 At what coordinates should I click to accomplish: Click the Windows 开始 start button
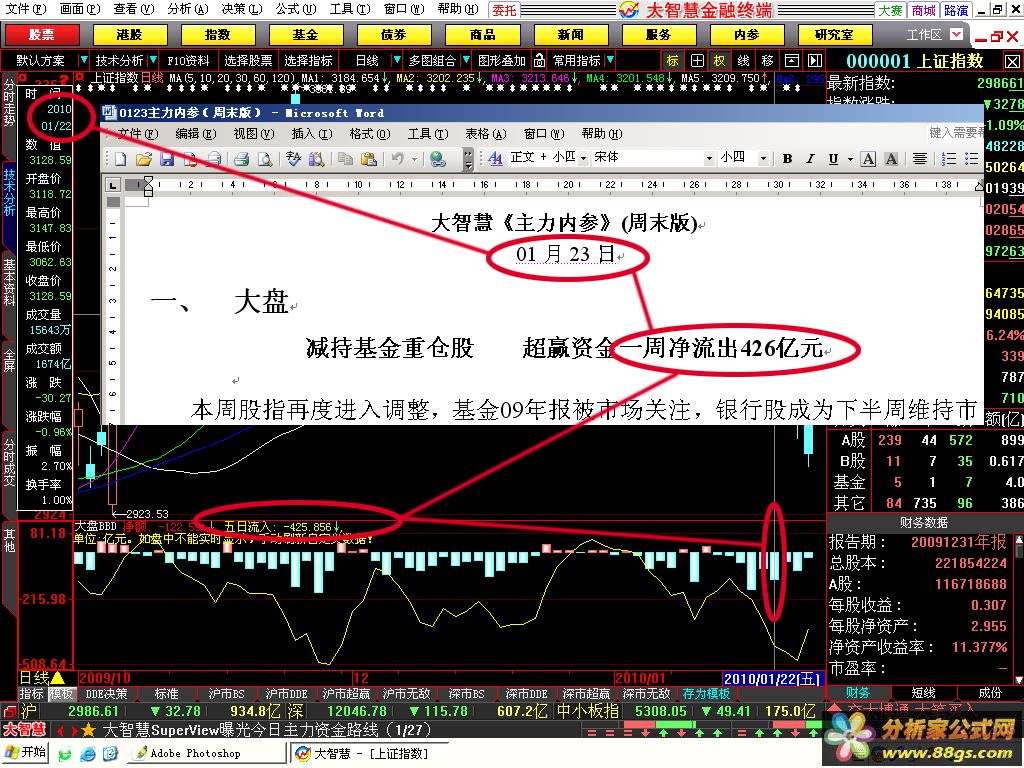point(26,752)
